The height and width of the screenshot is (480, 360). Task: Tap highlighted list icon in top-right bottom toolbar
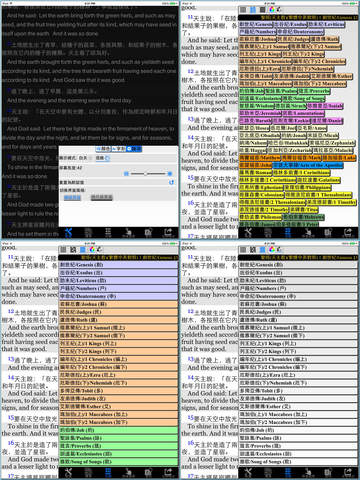click(288, 233)
